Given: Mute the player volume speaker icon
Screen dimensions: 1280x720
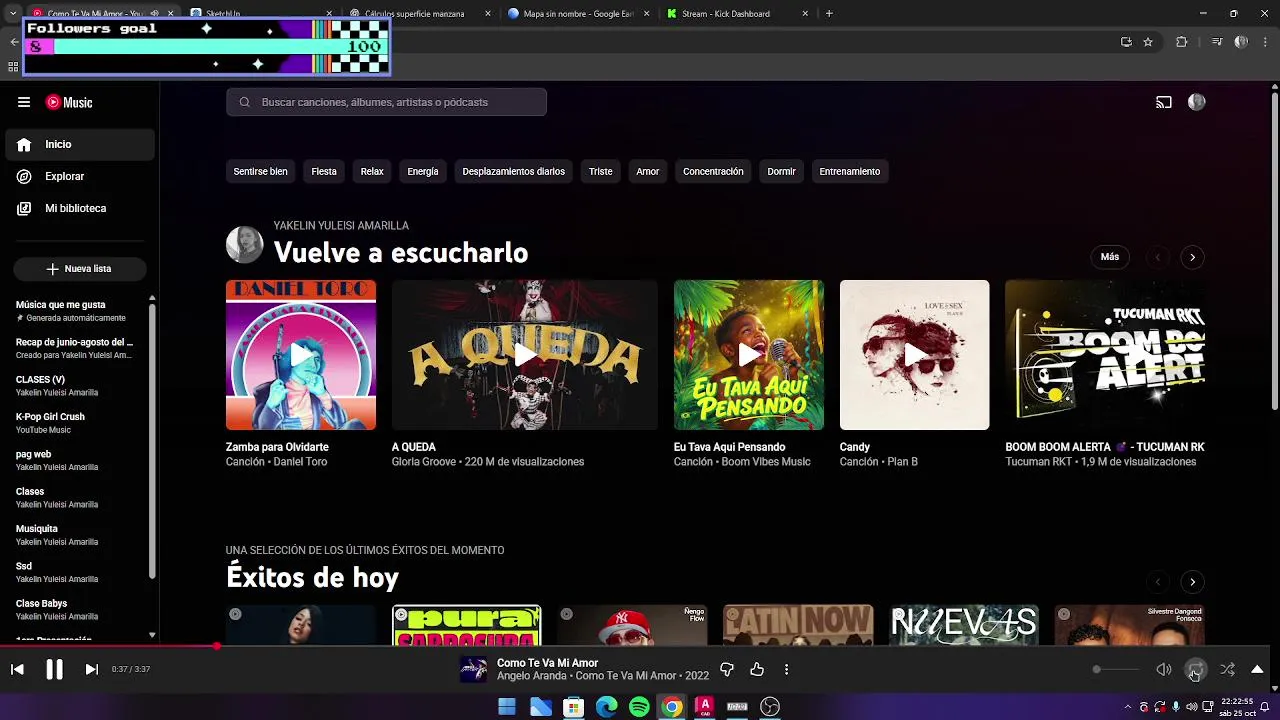Looking at the screenshot, I should [1164, 669].
